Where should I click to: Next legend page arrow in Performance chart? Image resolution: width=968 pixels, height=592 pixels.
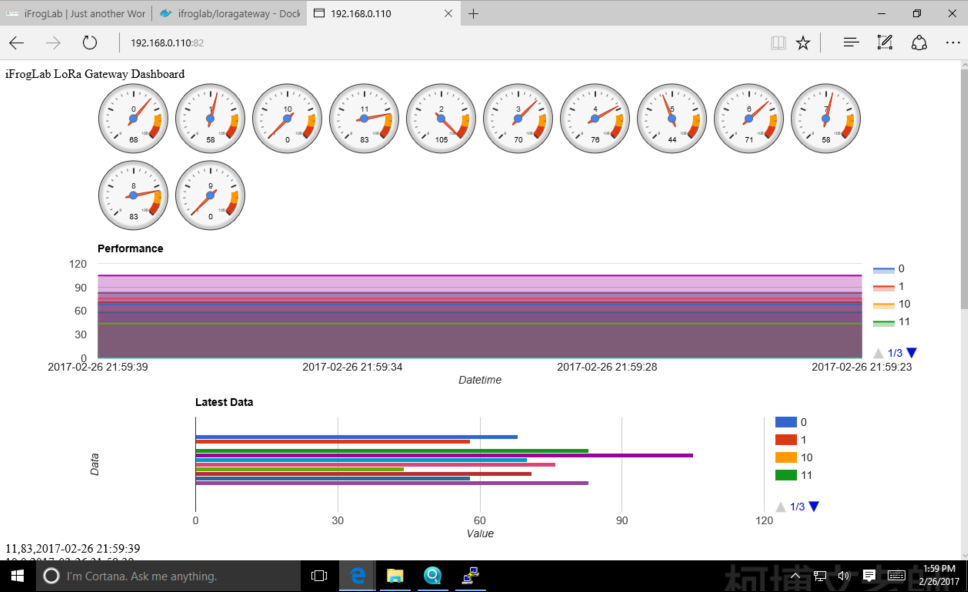pyautogui.click(x=911, y=352)
